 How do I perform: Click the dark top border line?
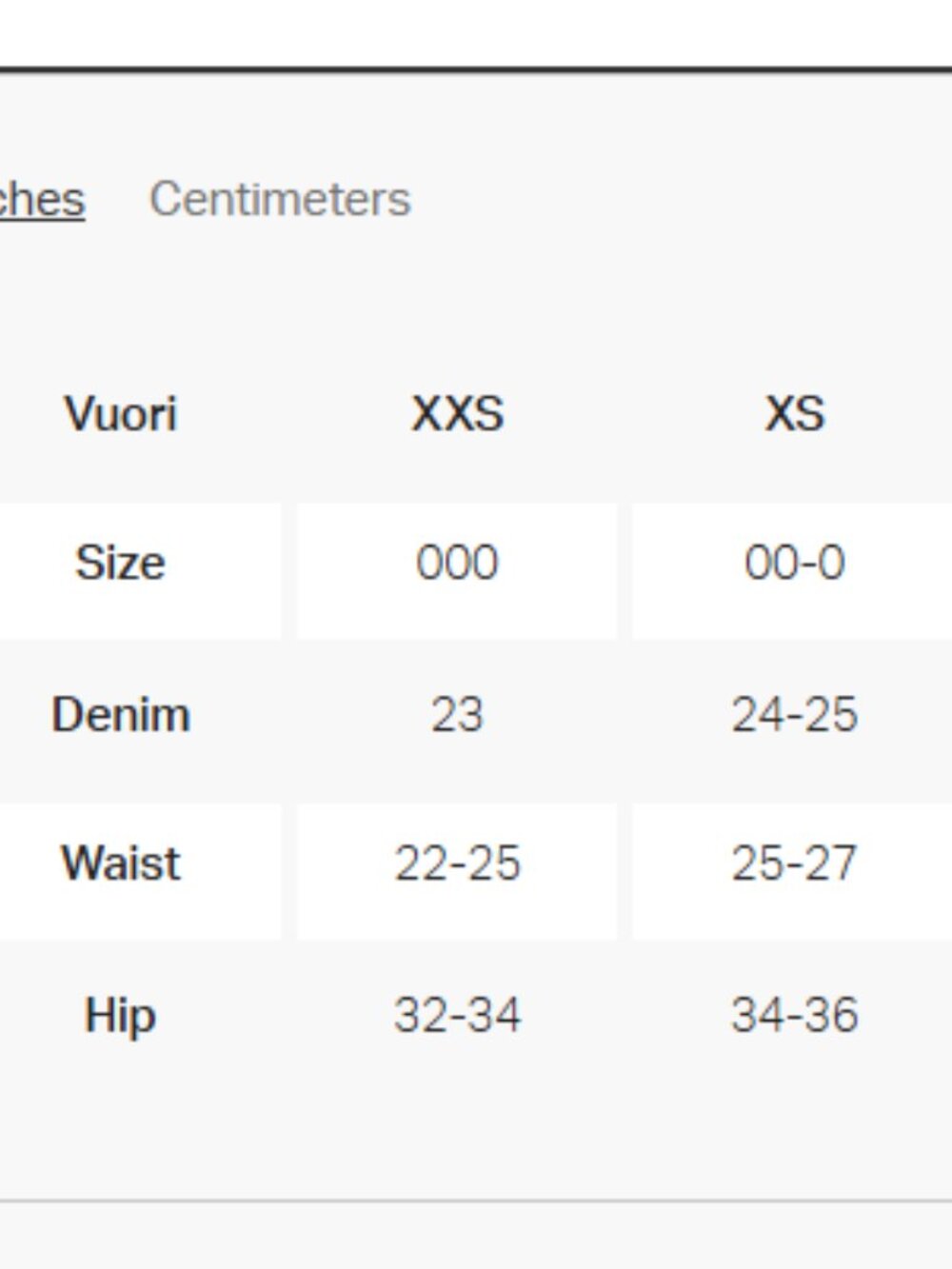(476, 70)
